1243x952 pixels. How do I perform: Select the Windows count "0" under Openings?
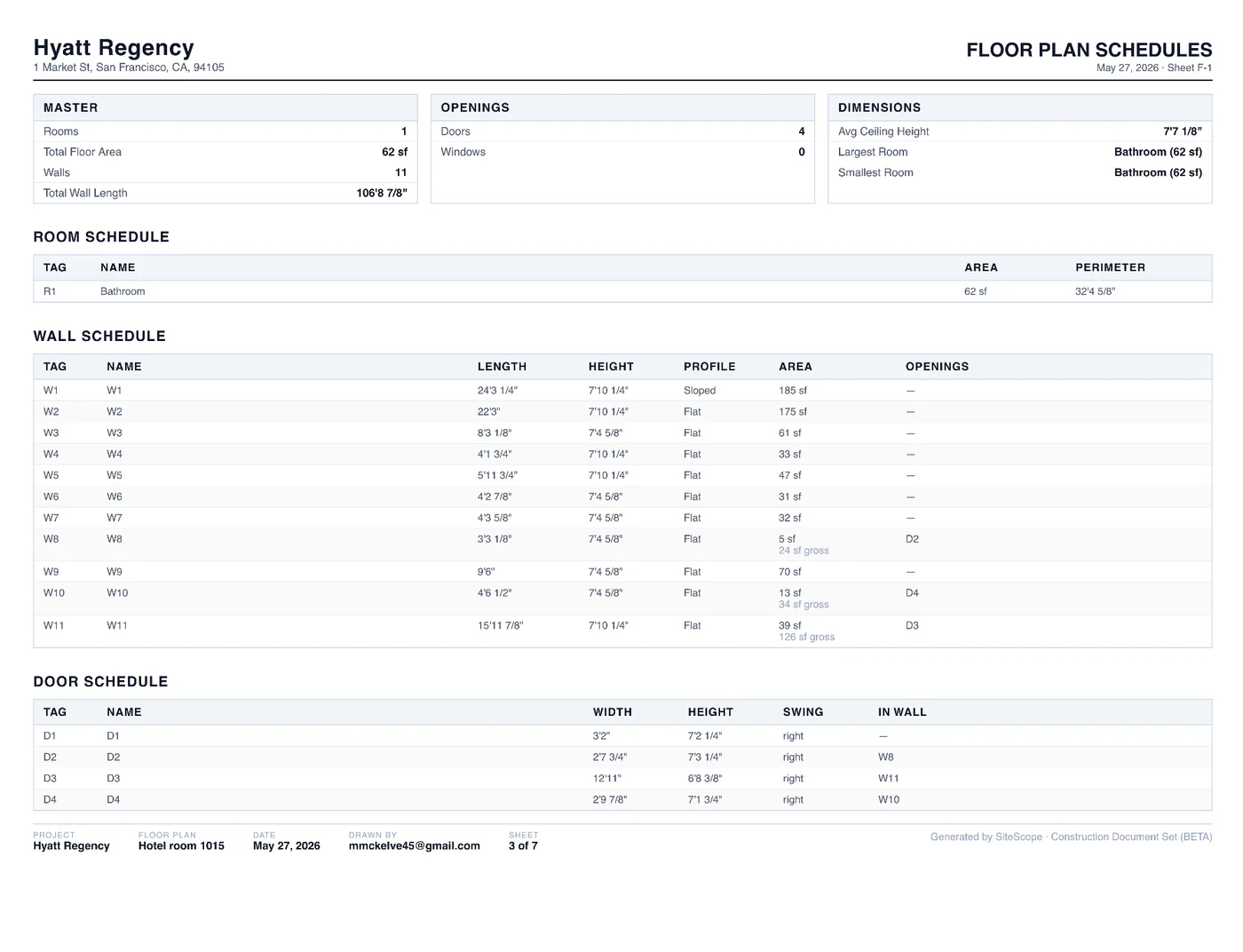click(802, 152)
